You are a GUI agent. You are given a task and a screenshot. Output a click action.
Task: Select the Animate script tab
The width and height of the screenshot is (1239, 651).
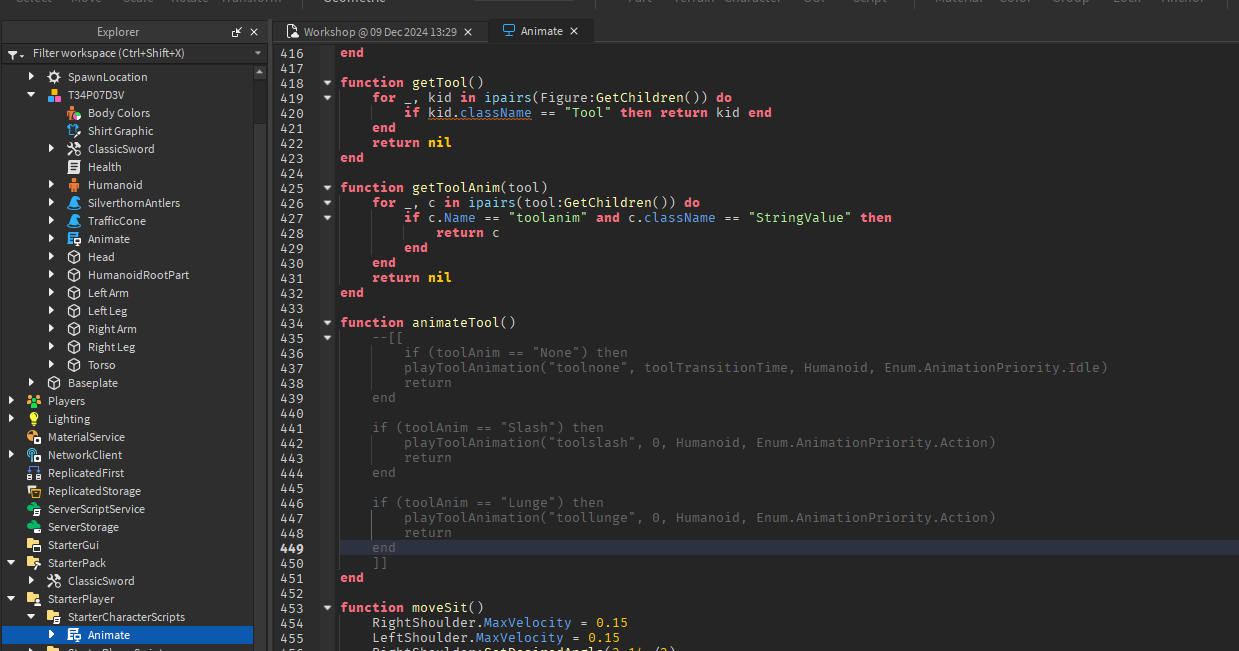pos(540,30)
